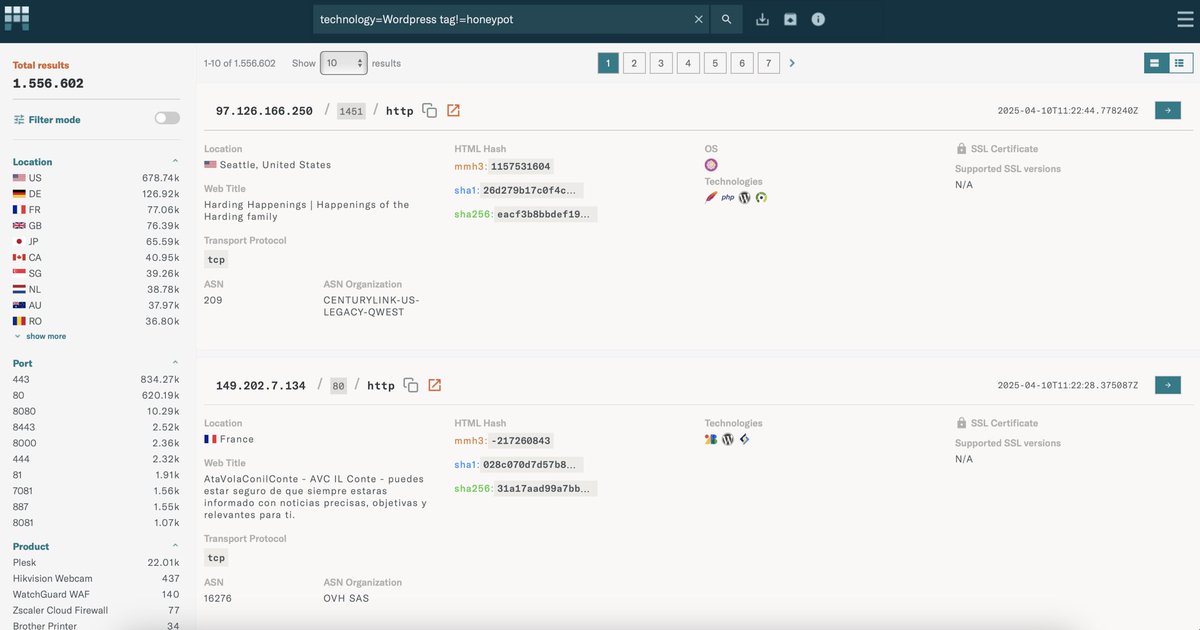Open the hamburger main menu
The width and height of the screenshot is (1200, 630).
[1186, 19]
